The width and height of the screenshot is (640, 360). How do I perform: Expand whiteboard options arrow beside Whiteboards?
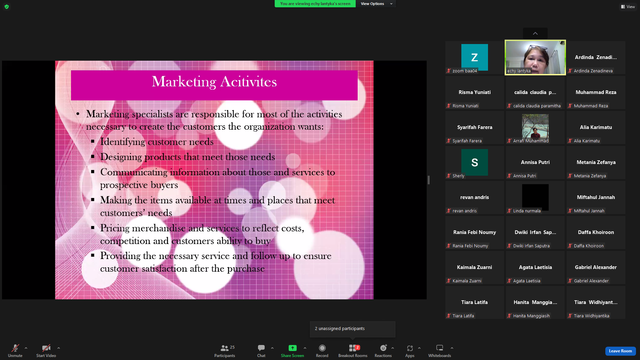tap(452, 348)
